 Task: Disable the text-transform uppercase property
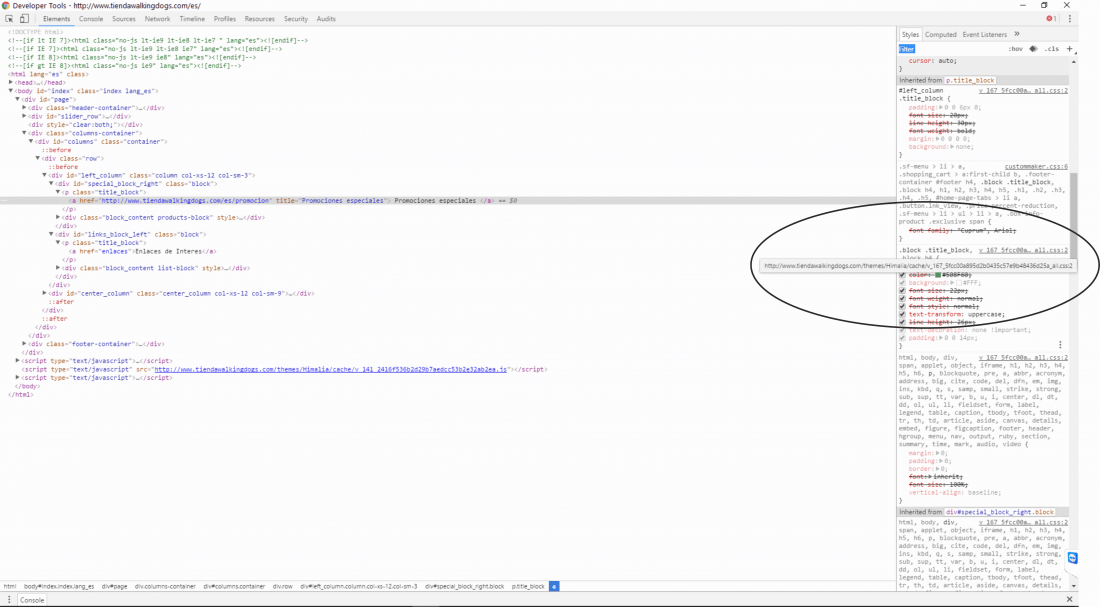pyautogui.click(x=902, y=314)
